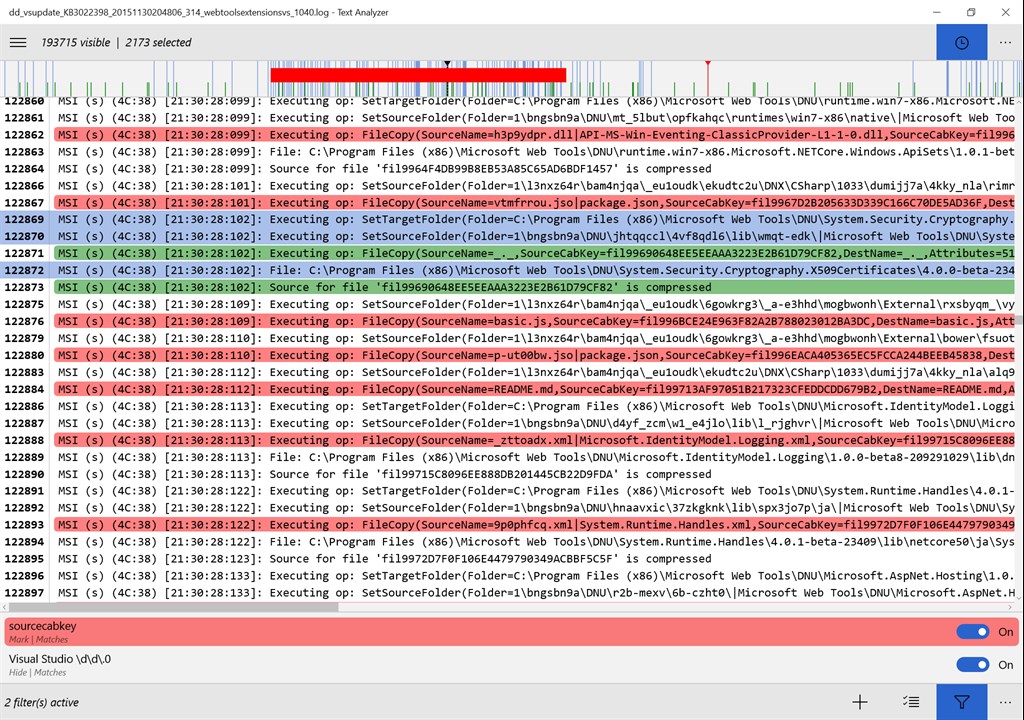Viewport: 1024px width, 720px height.
Task: Open the filter checklist selection icon
Action: [x=911, y=702]
